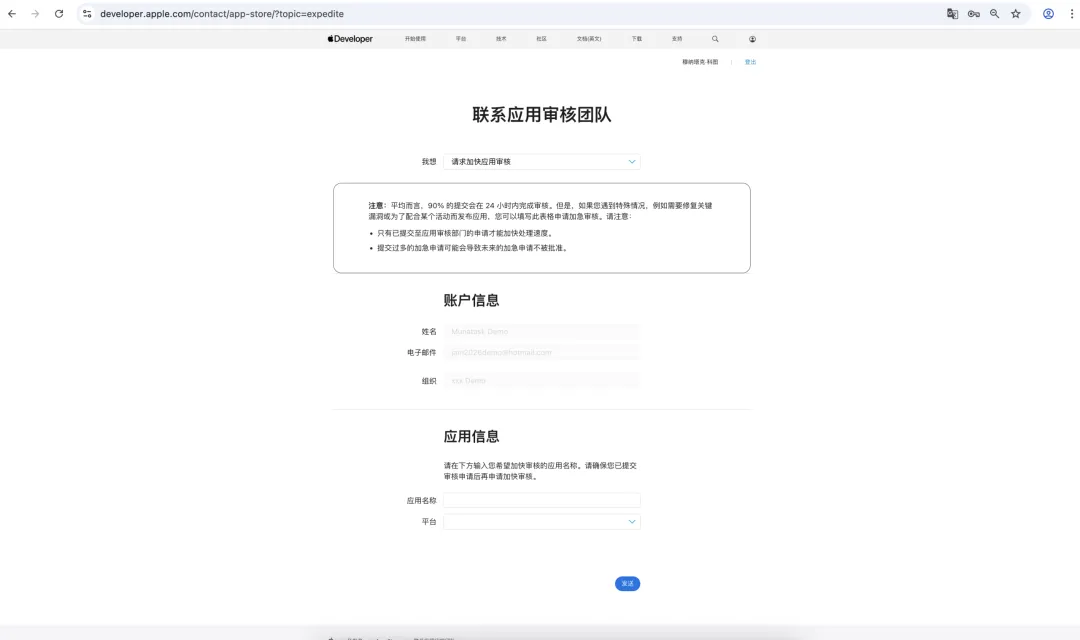Click the 组织 organization field
1080x640 pixels.
[x=542, y=380]
